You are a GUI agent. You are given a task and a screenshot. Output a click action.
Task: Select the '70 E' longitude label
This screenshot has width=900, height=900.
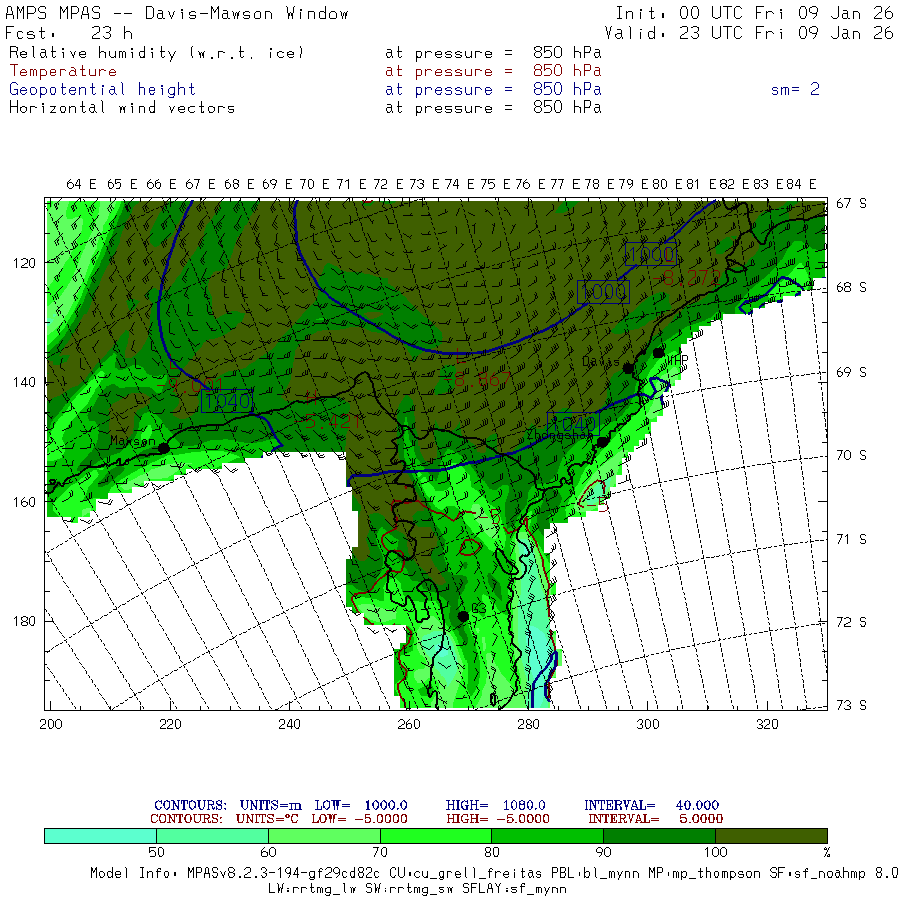(315, 184)
